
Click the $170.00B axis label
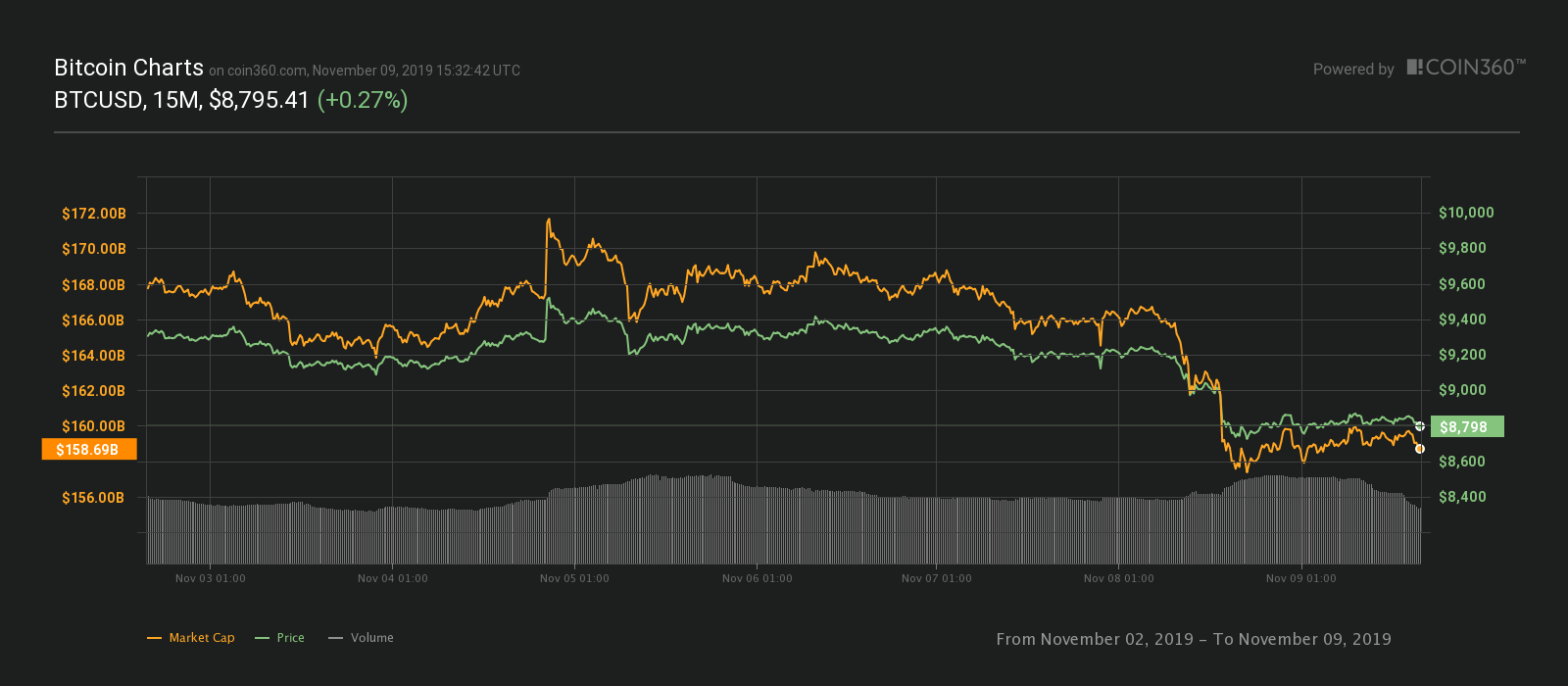(94, 249)
